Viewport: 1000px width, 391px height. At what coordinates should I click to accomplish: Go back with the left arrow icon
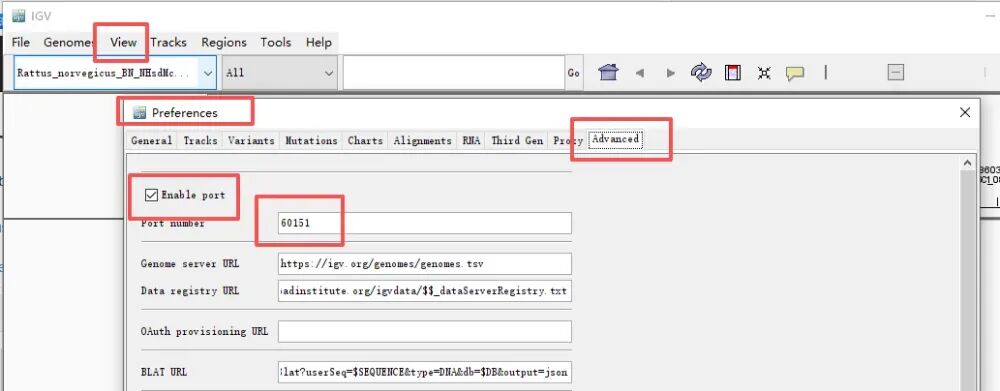pos(640,73)
